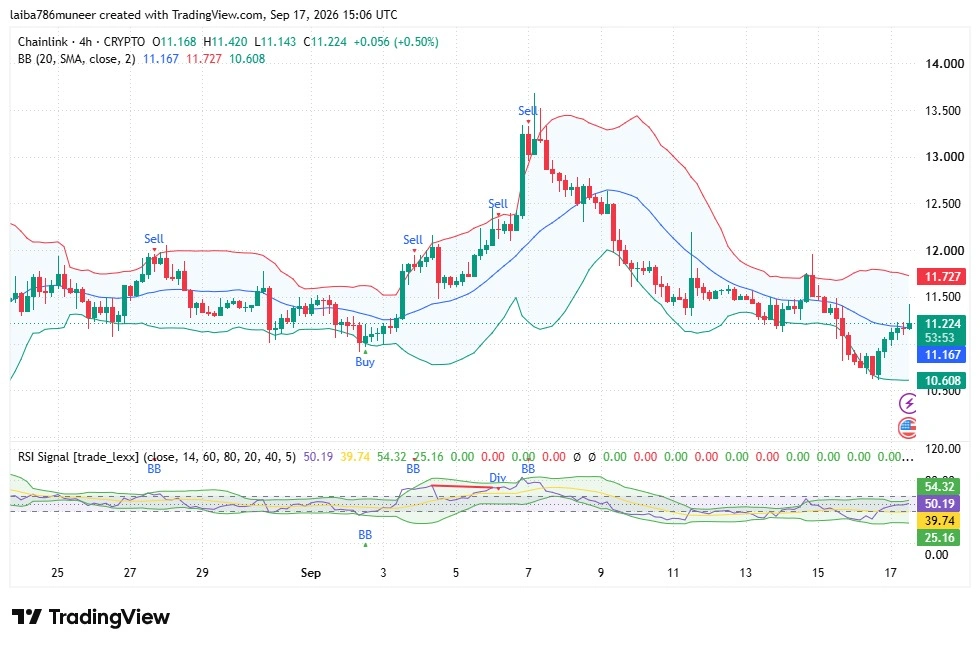The height and width of the screenshot is (647, 980).
Task: Click the laiba786muneer created with TradingView.com caption
Action: pos(204,14)
